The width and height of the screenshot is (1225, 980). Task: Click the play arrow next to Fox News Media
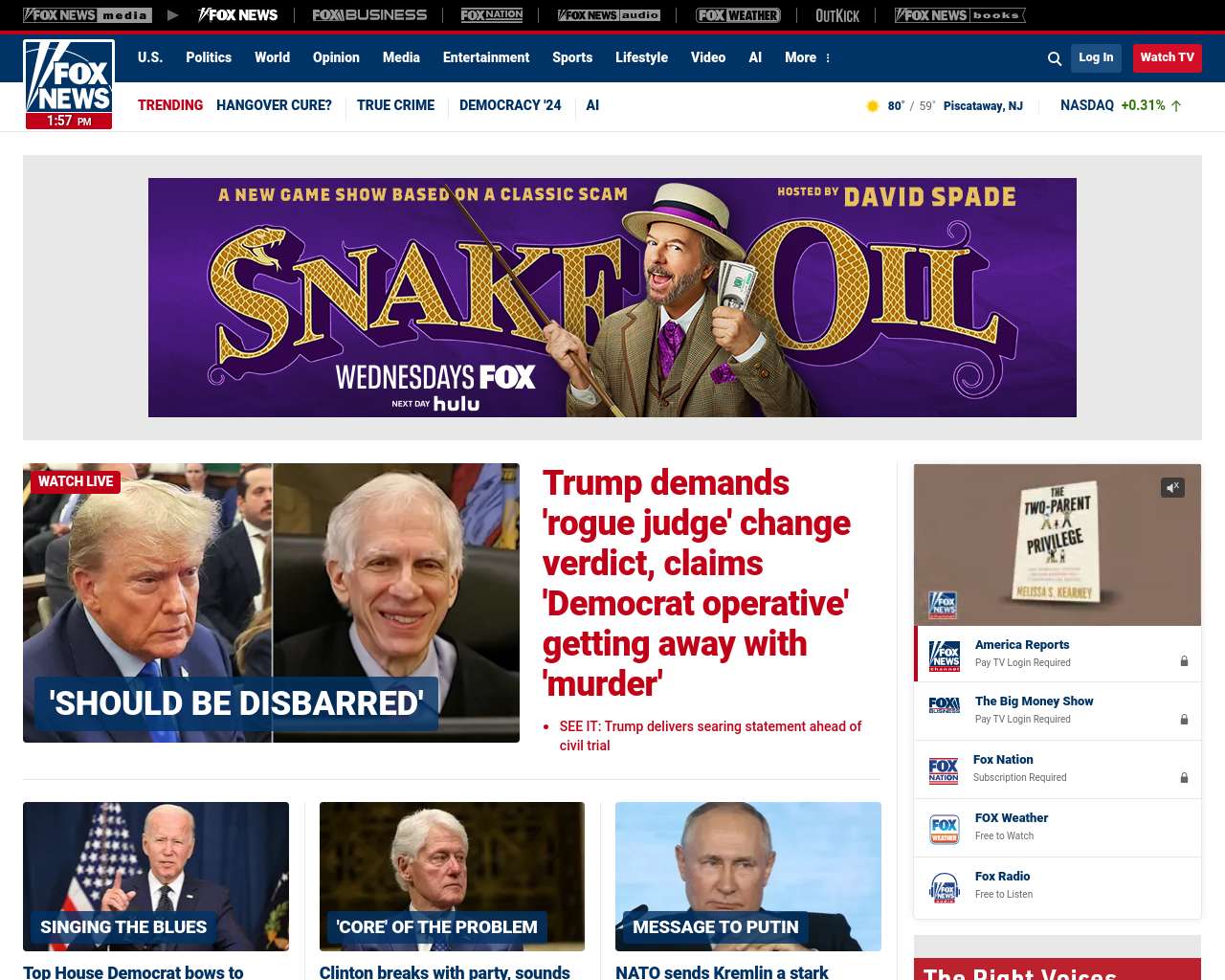coord(173,15)
